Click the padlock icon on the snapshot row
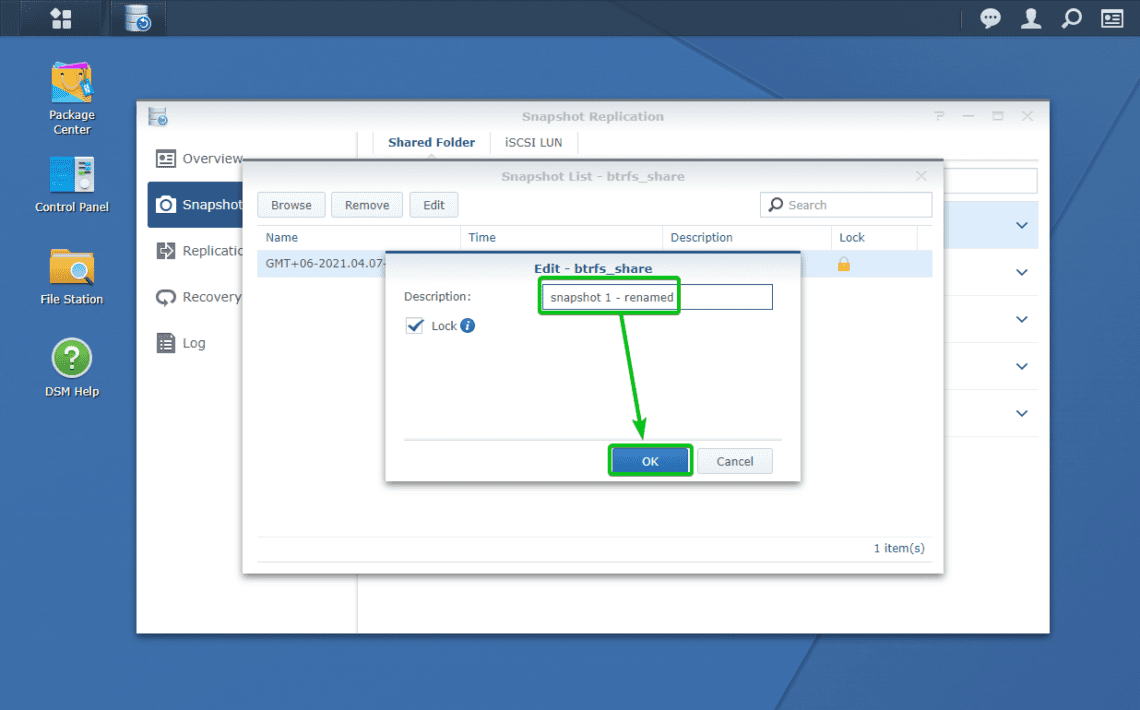Viewport: 1140px width, 710px height. pos(845,264)
